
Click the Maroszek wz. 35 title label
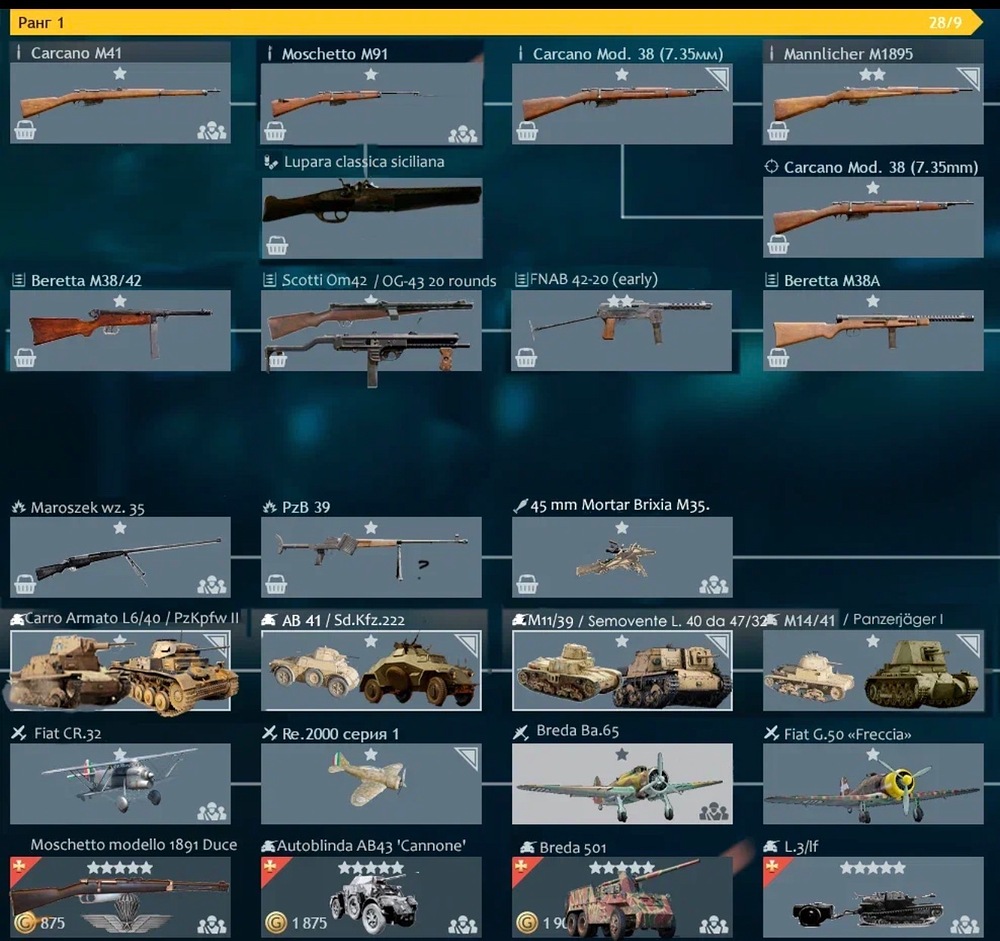point(87,508)
